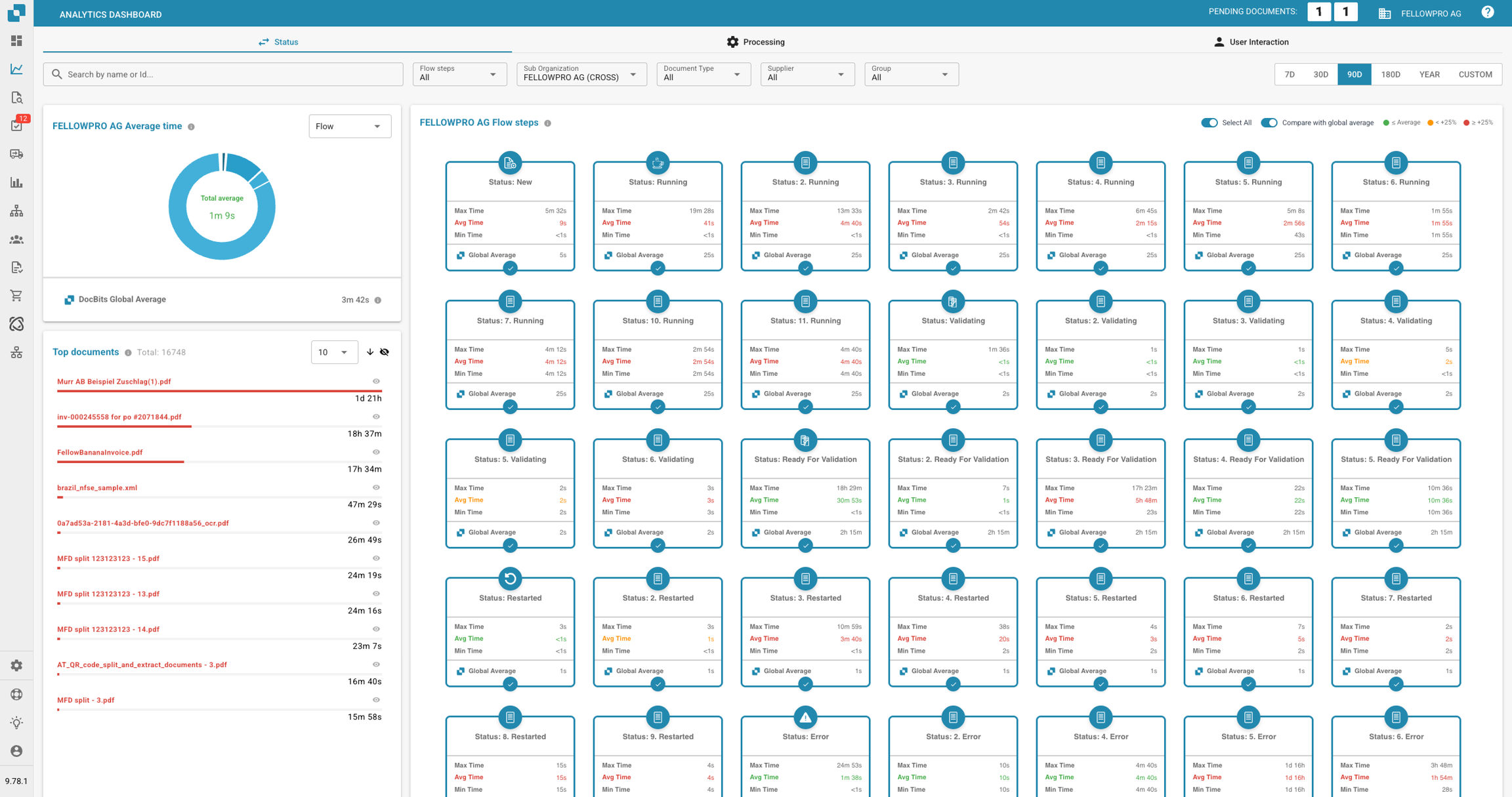Toggle the Select All switch
Image resolution: width=1512 pixels, height=797 pixels.
tap(1209, 123)
